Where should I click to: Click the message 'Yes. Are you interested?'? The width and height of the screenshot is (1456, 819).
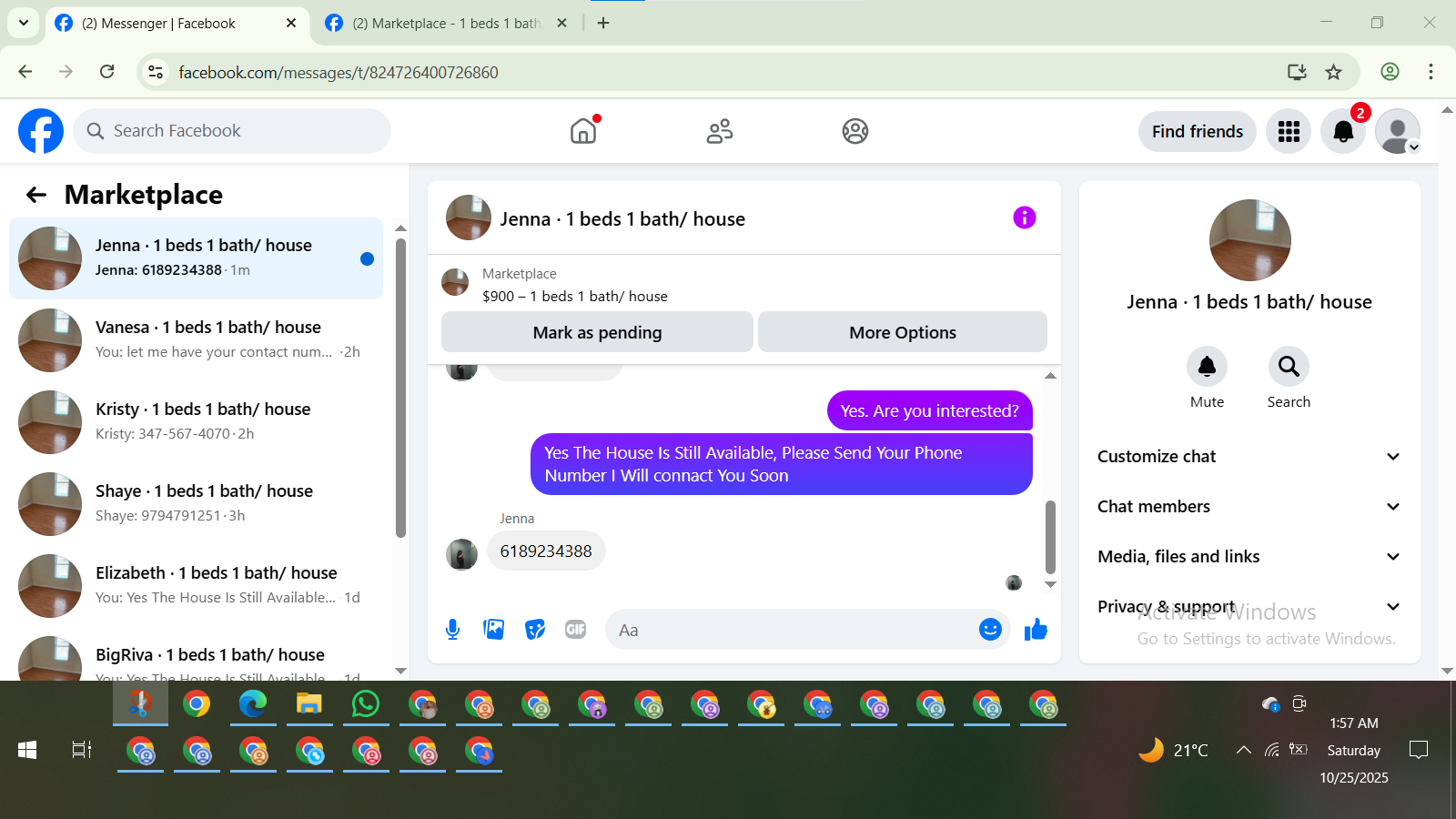pyautogui.click(x=930, y=411)
